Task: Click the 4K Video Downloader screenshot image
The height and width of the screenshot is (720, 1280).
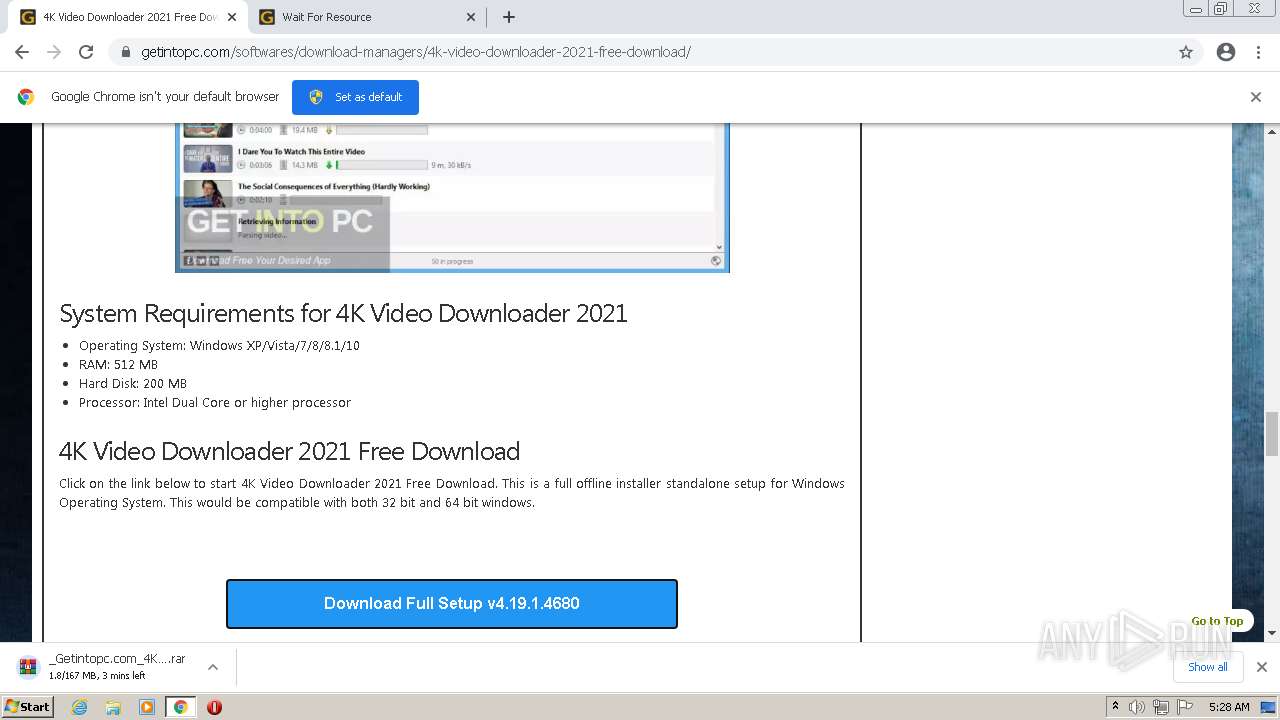Action: pyautogui.click(x=452, y=197)
